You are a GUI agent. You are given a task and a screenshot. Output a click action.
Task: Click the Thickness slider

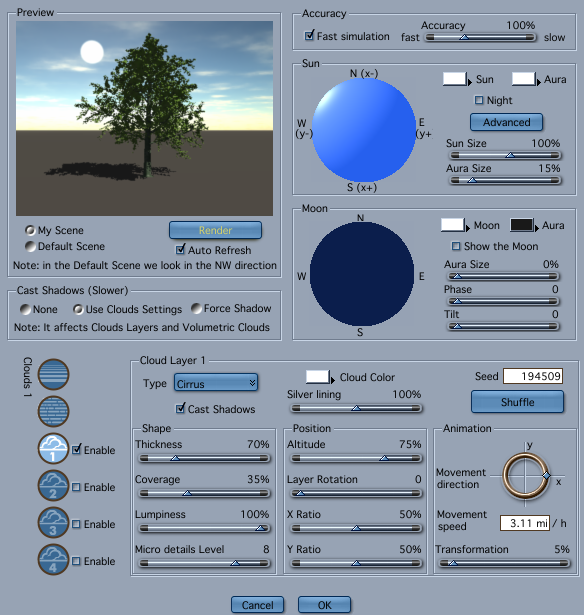(x=204, y=458)
